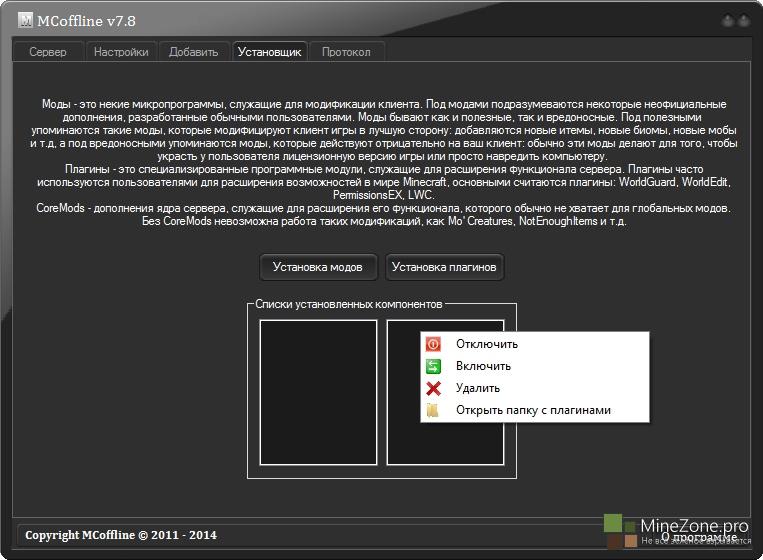Click inside the left installed mods list
The image size is (763, 560).
[x=318, y=392]
